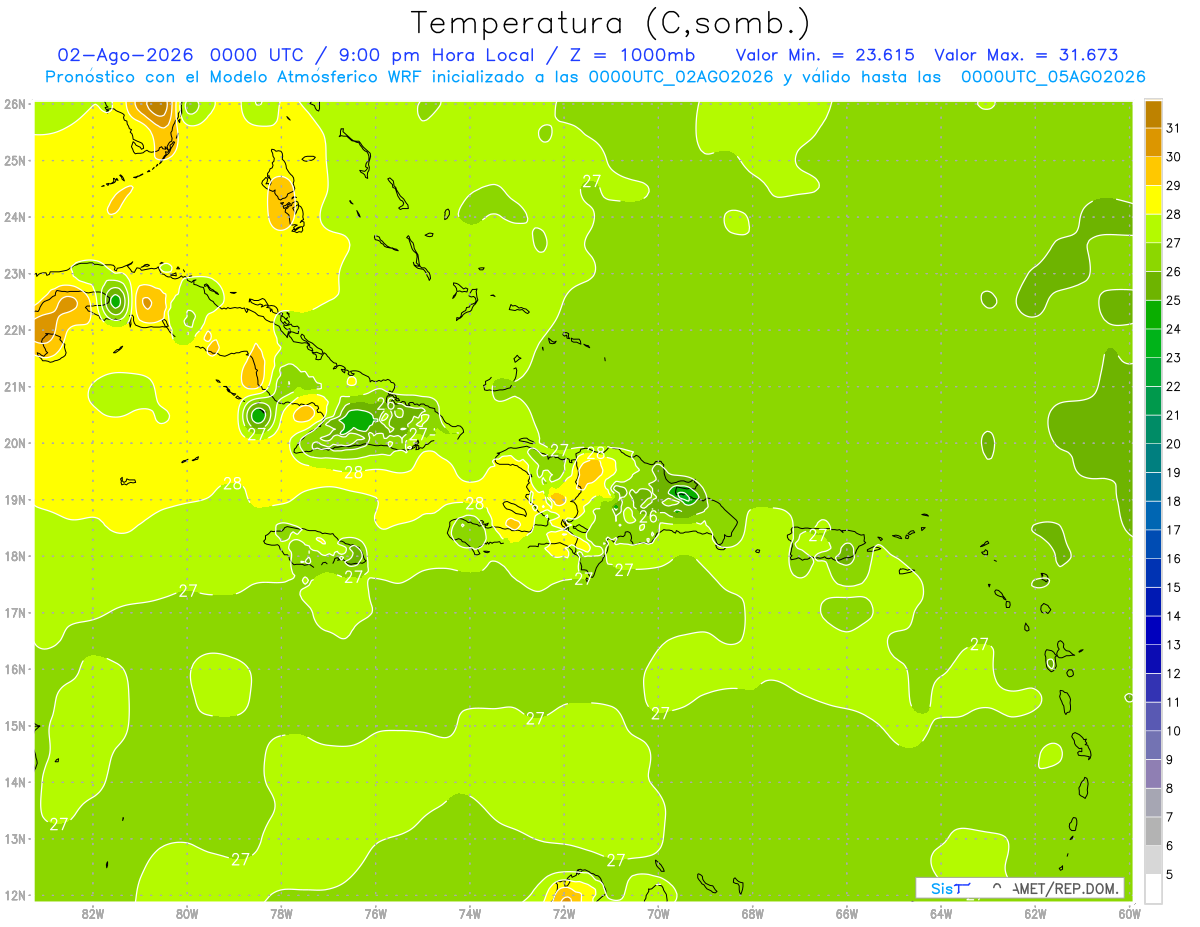Viewport: 1200px width, 927px height.
Task: Click the latitude axis label "16N"
Action: 15,669
